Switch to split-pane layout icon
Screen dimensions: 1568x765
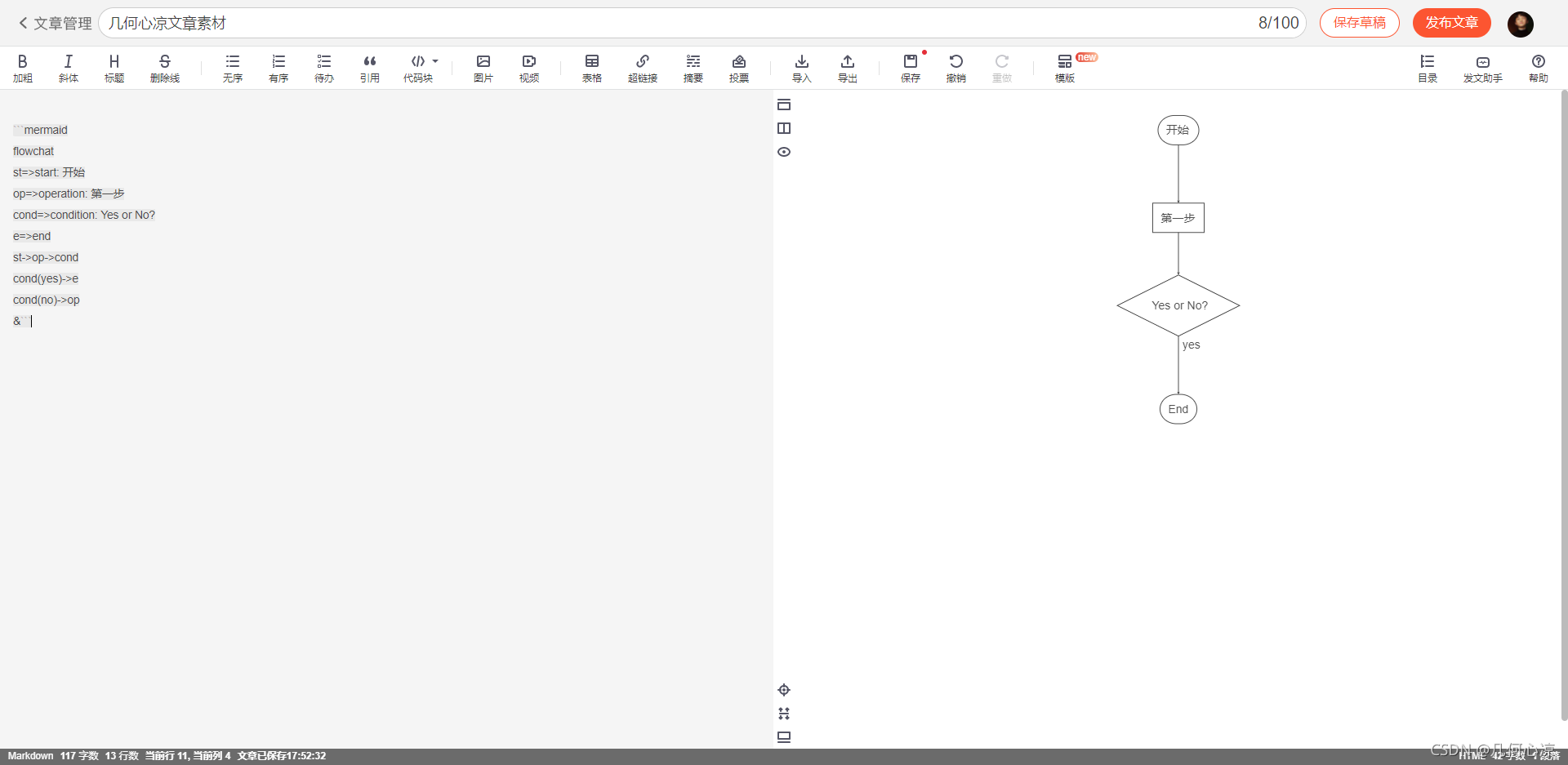[784, 128]
